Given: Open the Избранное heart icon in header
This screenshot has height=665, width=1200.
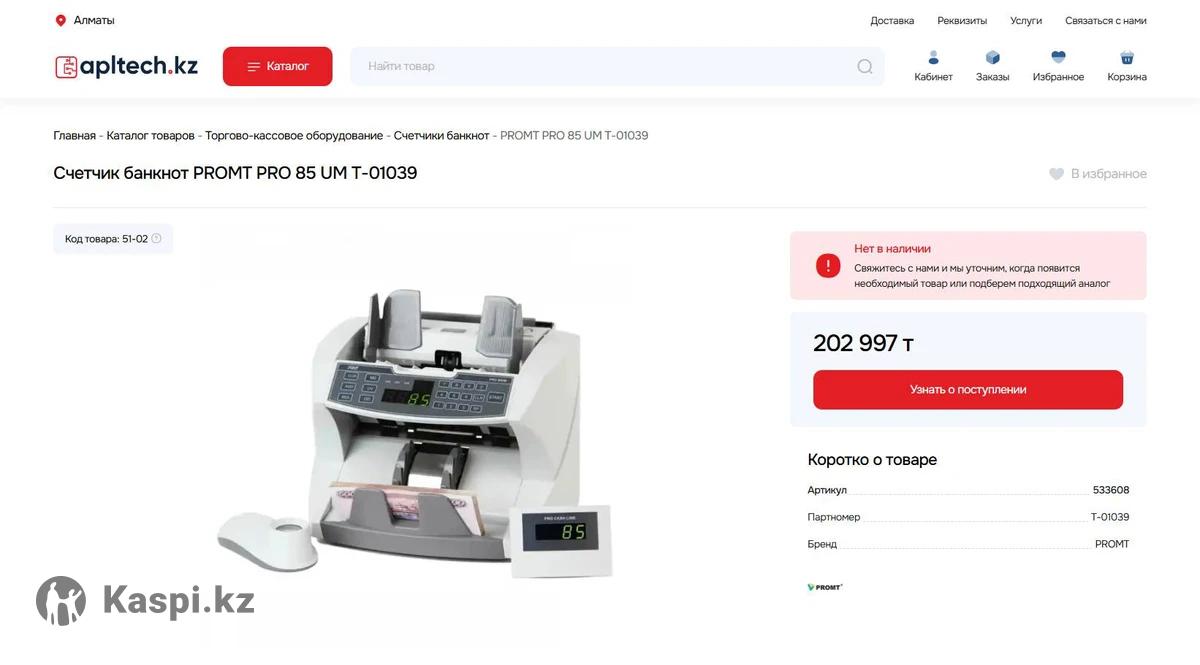Looking at the screenshot, I should [x=1058, y=57].
